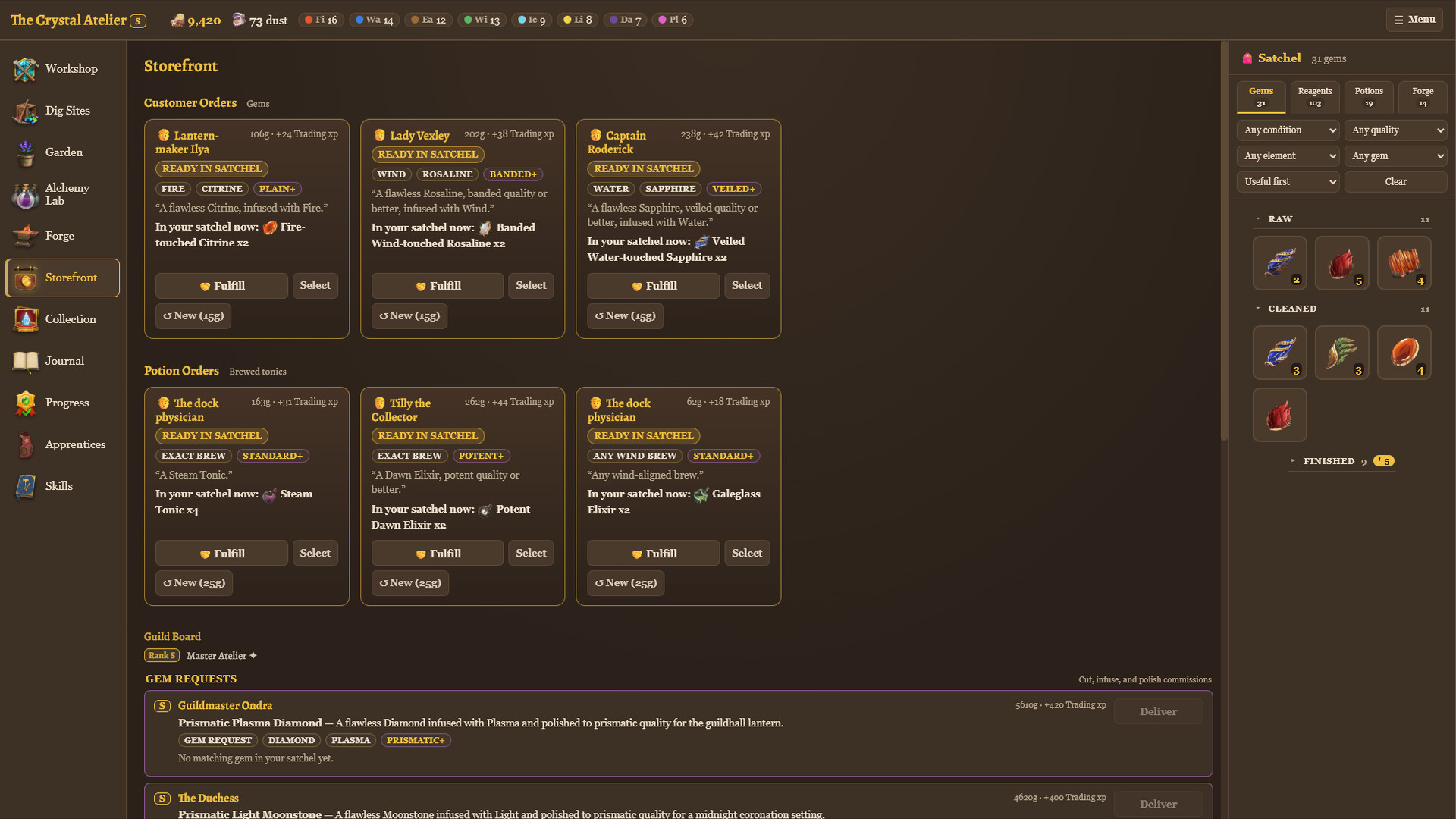Viewport: 1456px width, 819px height.
Task: Select the Storefront sidebar item
Action: point(62,278)
